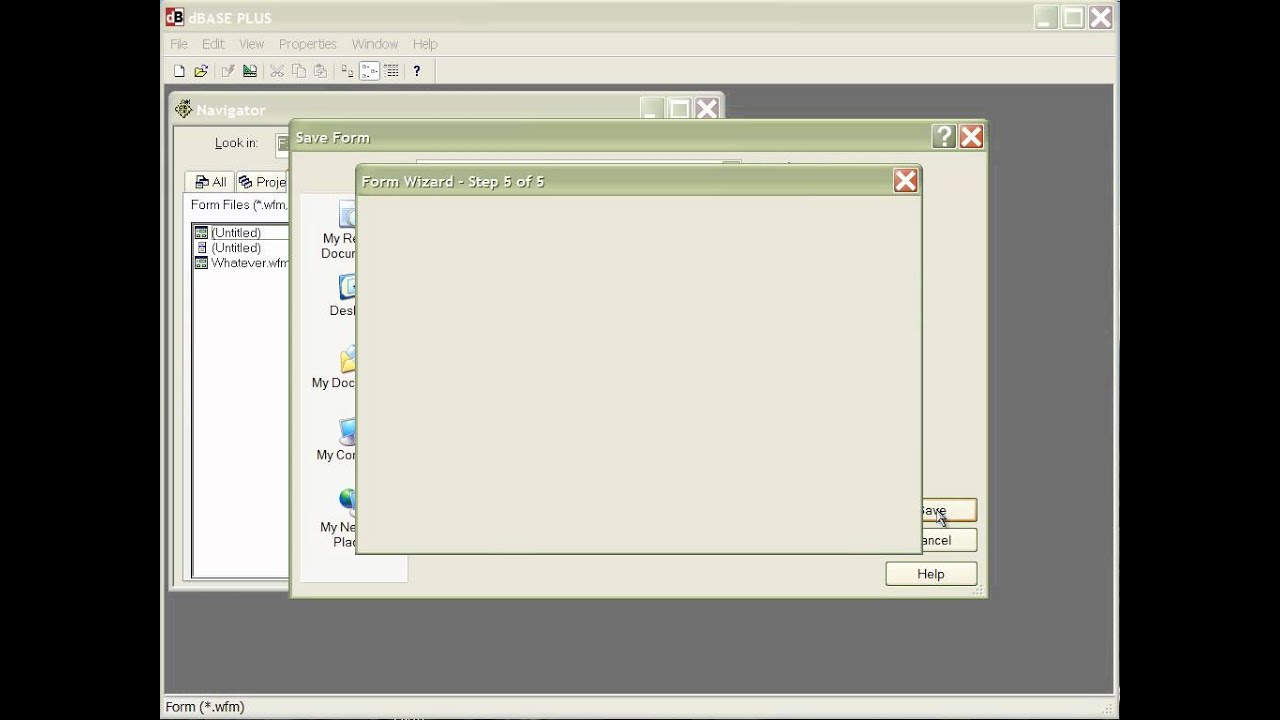Click the Help button in Save Form

pyautogui.click(x=931, y=574)
